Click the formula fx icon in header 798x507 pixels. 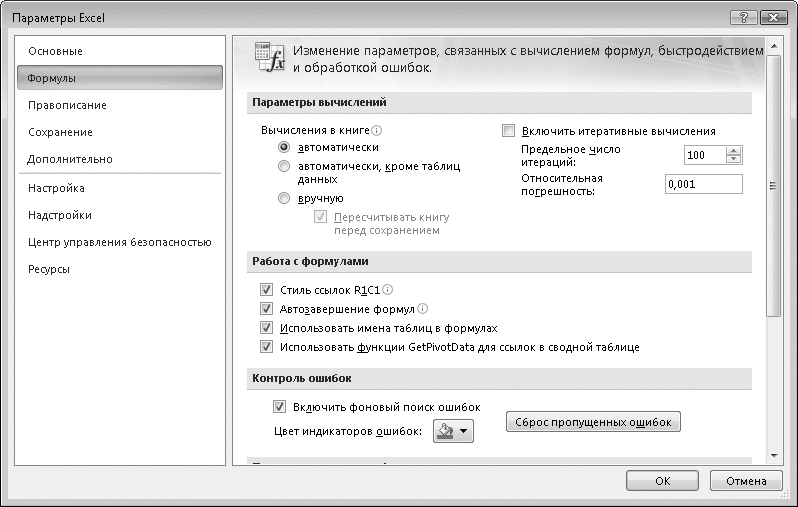270,57
